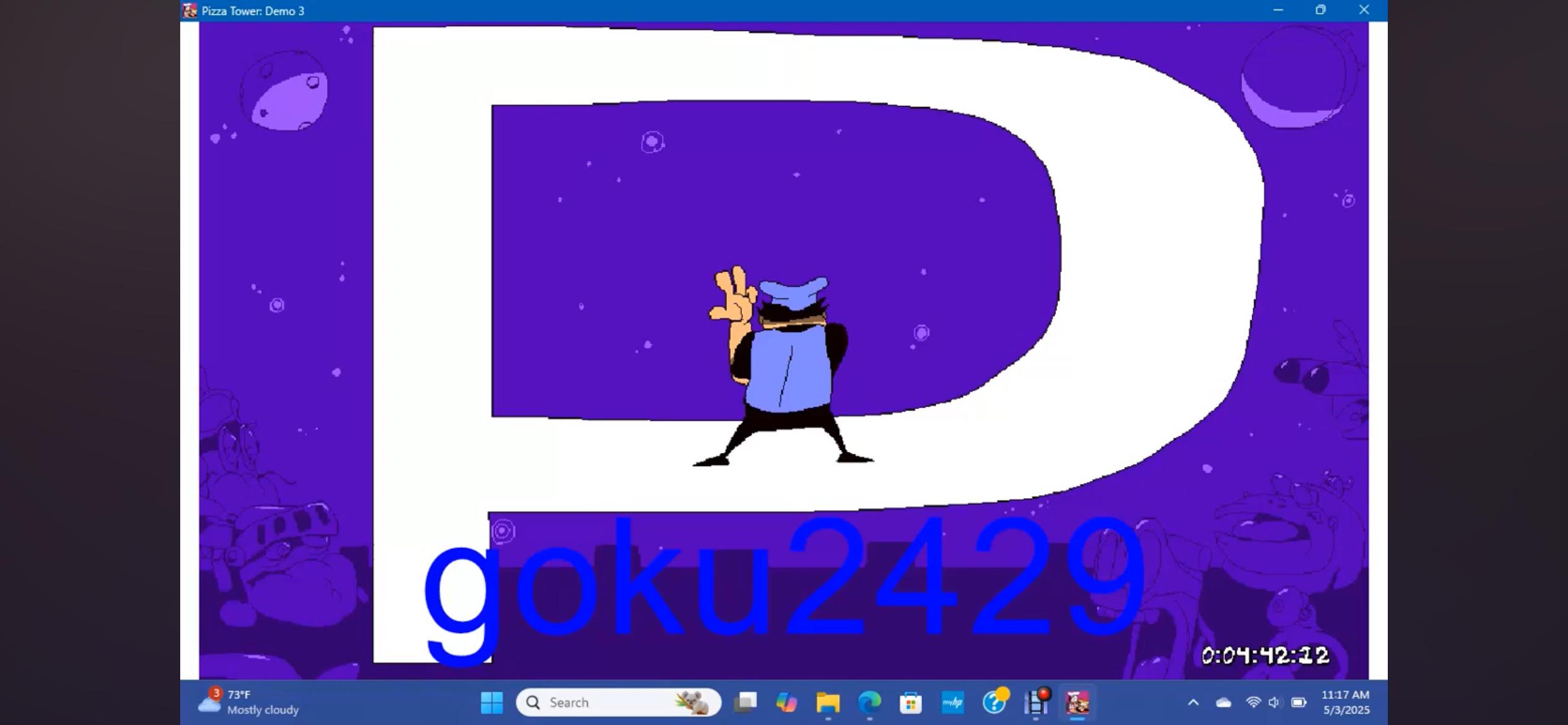Open the myHP app icon
1568x725 pixels.
(x=952, y=702)
